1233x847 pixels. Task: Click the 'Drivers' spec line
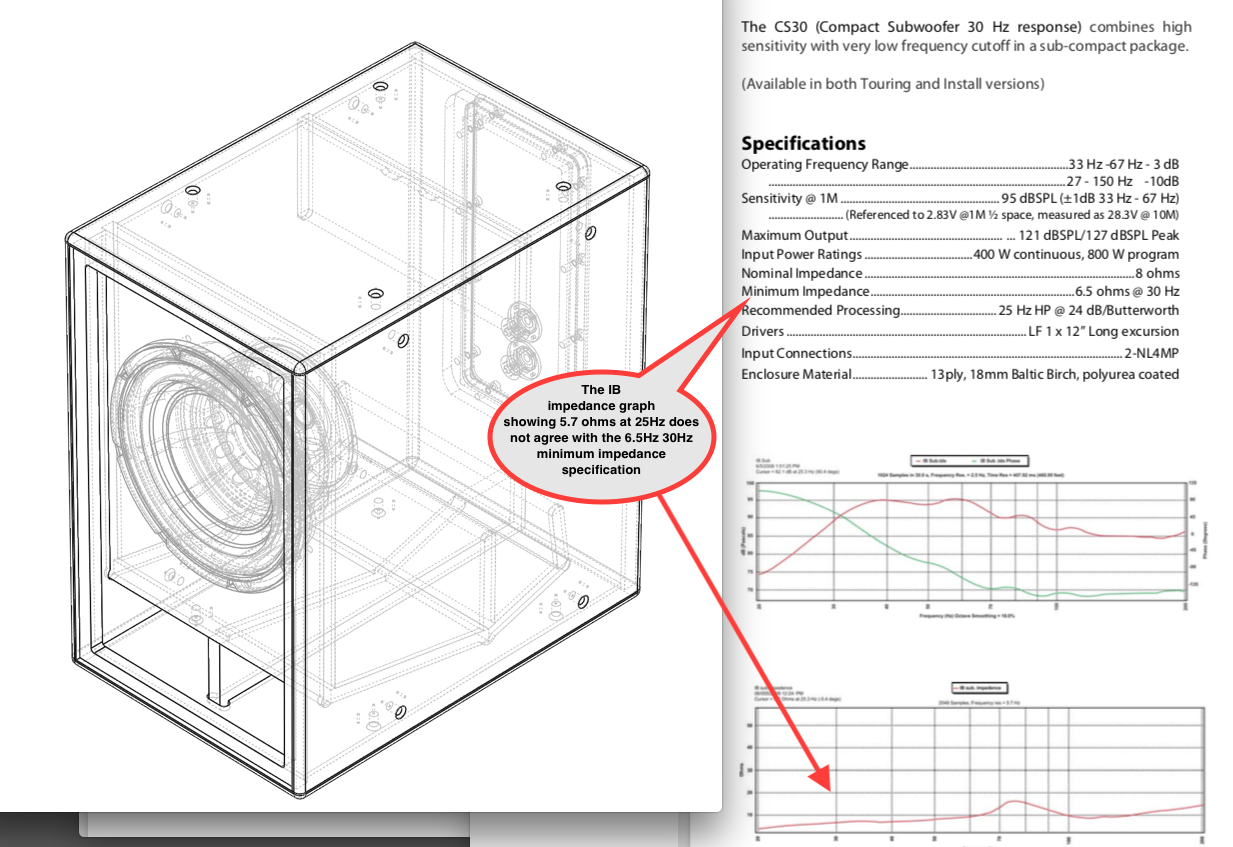click(960, 331)
